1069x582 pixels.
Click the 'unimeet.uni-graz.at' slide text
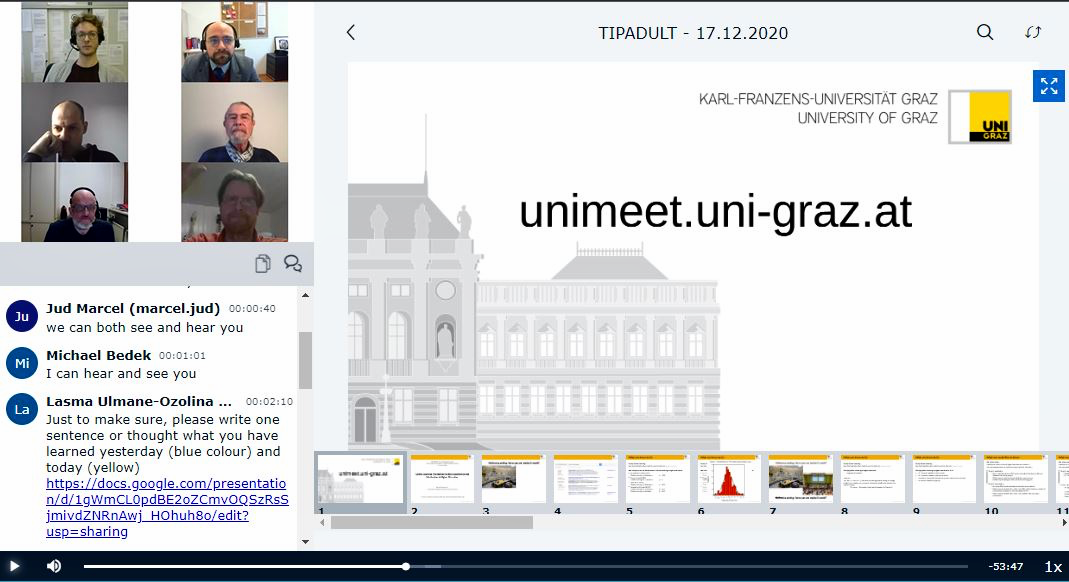[x=716, y=212]
